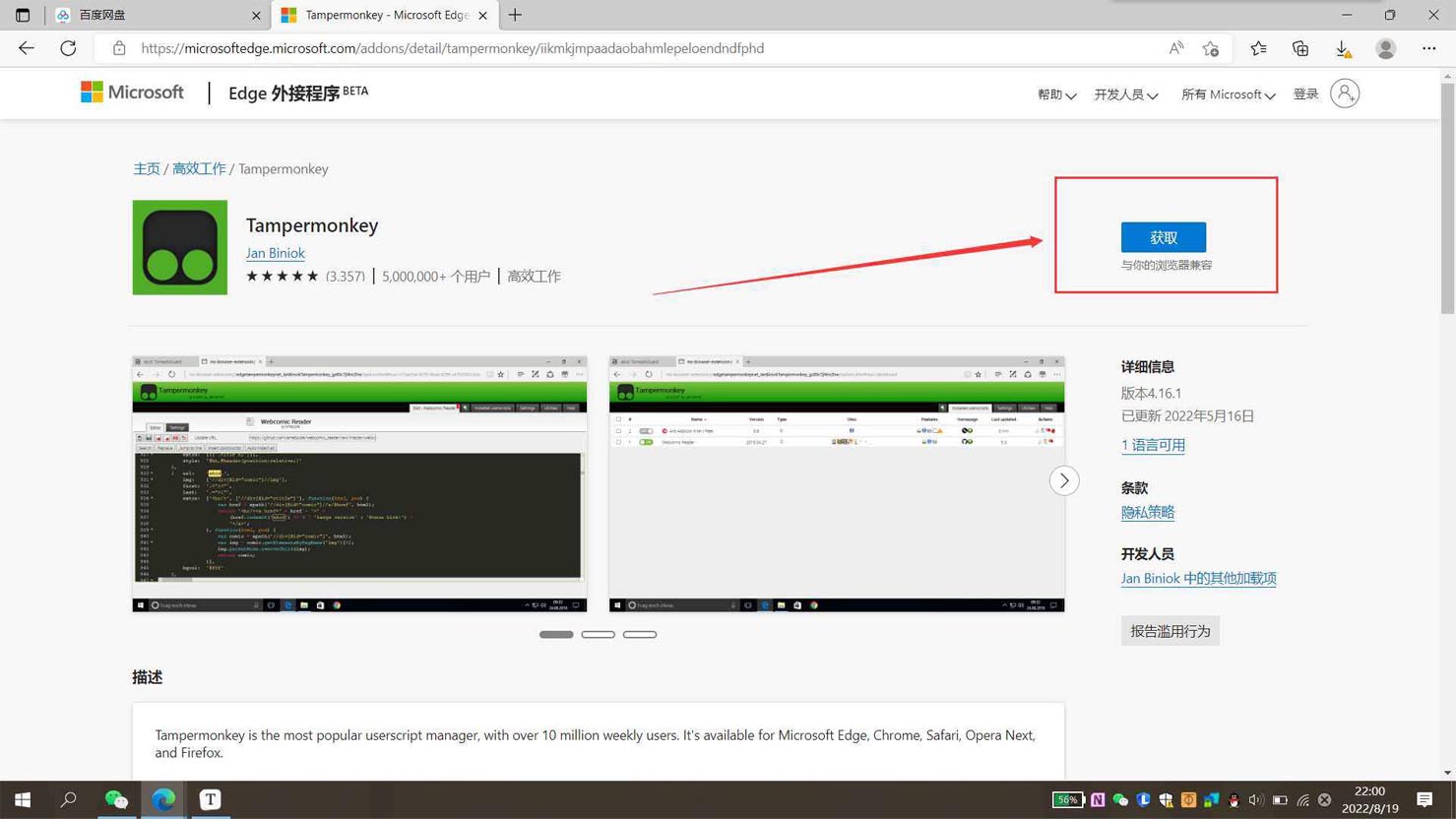Open WeChat system tray icon
Screen dimensions: 1456x819
tap(1120, 800)
